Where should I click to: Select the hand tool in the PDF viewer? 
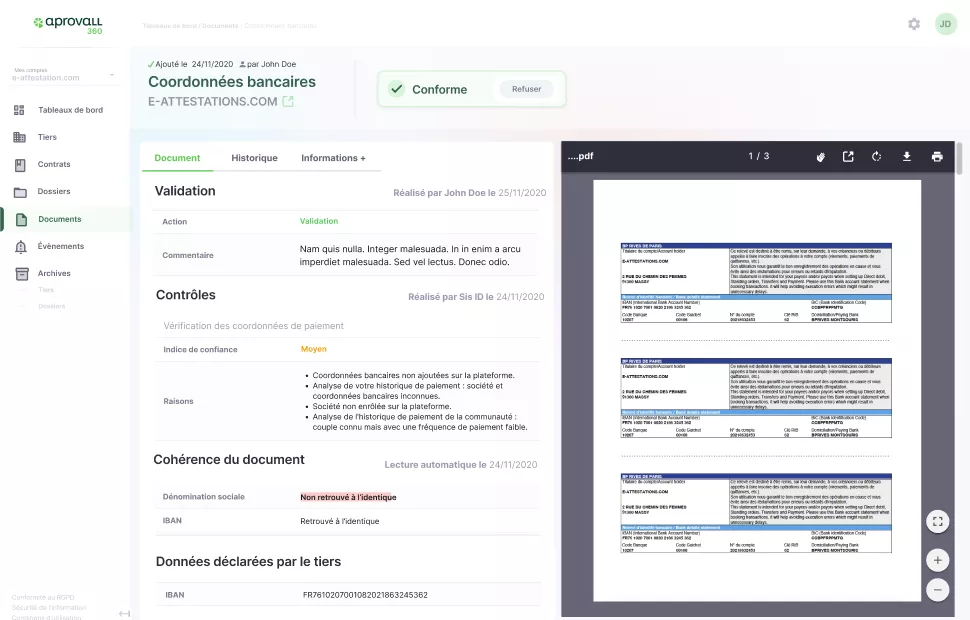(821, 157)
